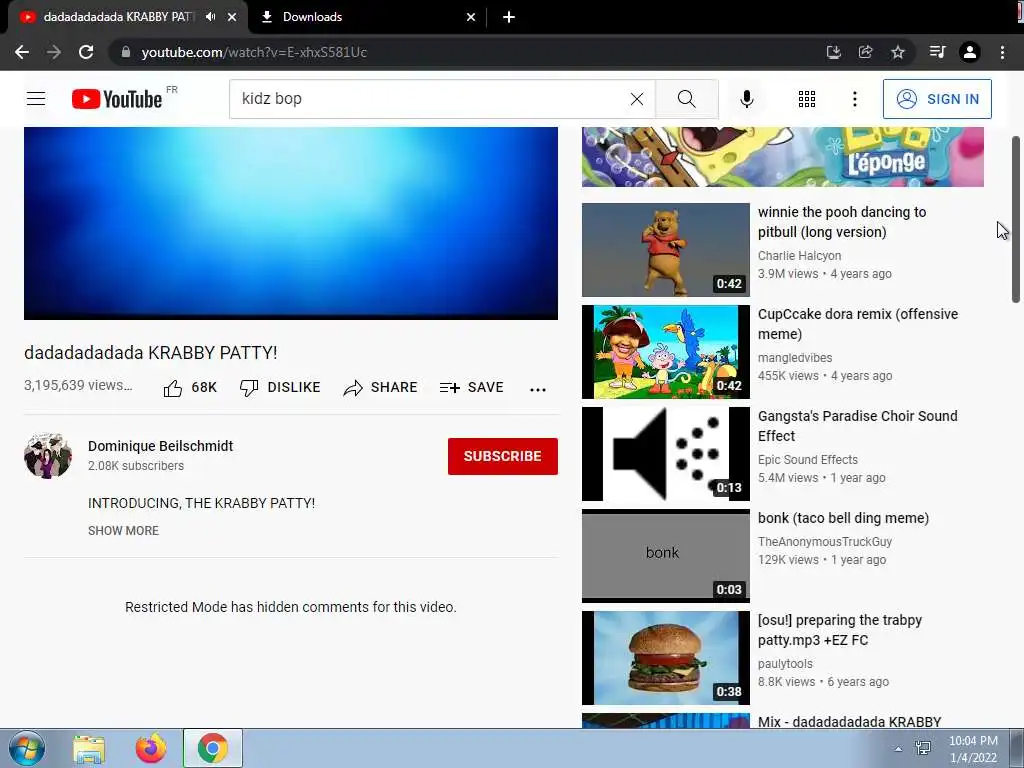Open Chrome profile avatar
This screenshot has width=1024, height=768.
[970, 52]
